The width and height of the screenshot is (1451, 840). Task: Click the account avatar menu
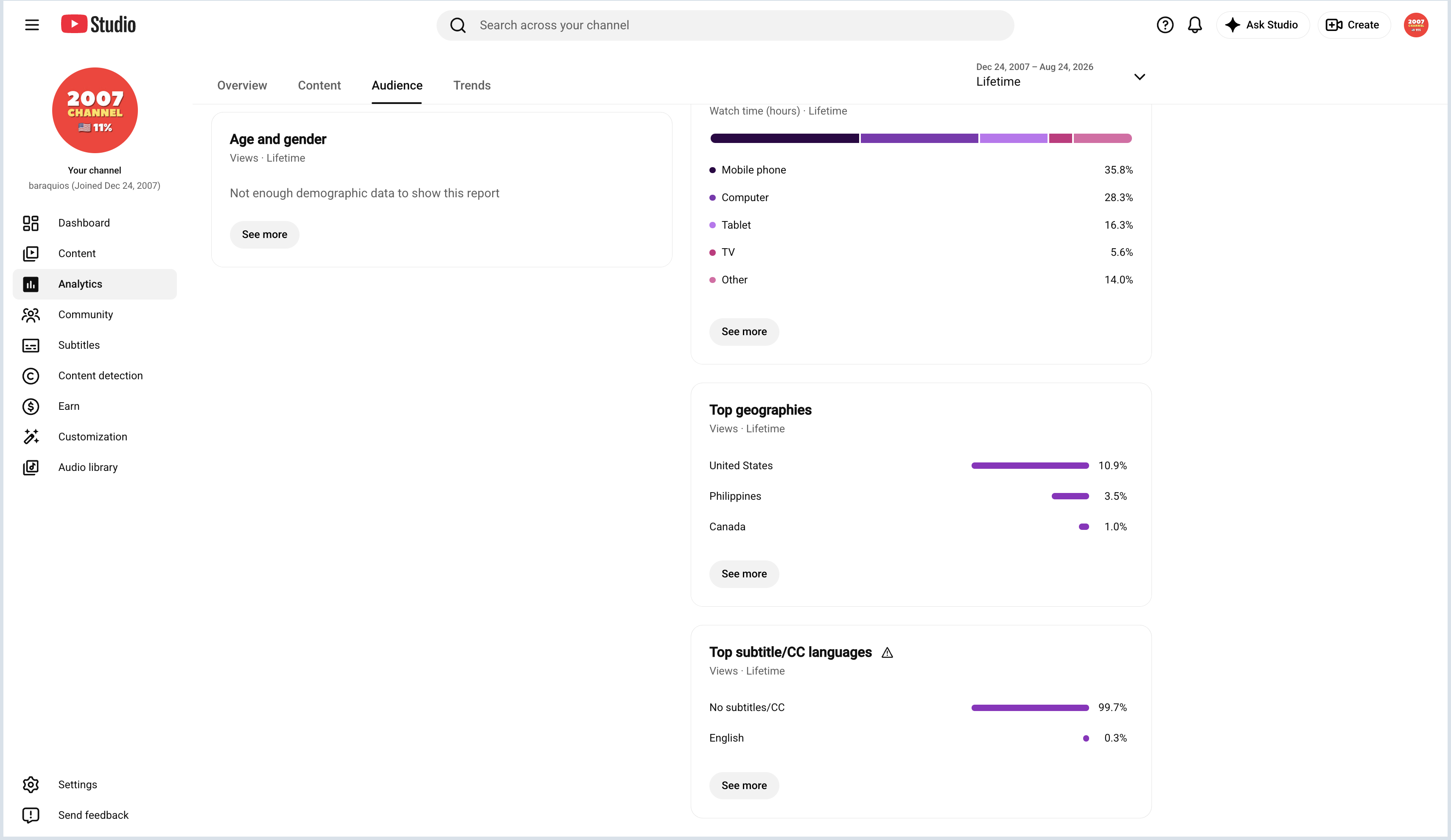pos(1415,25)
